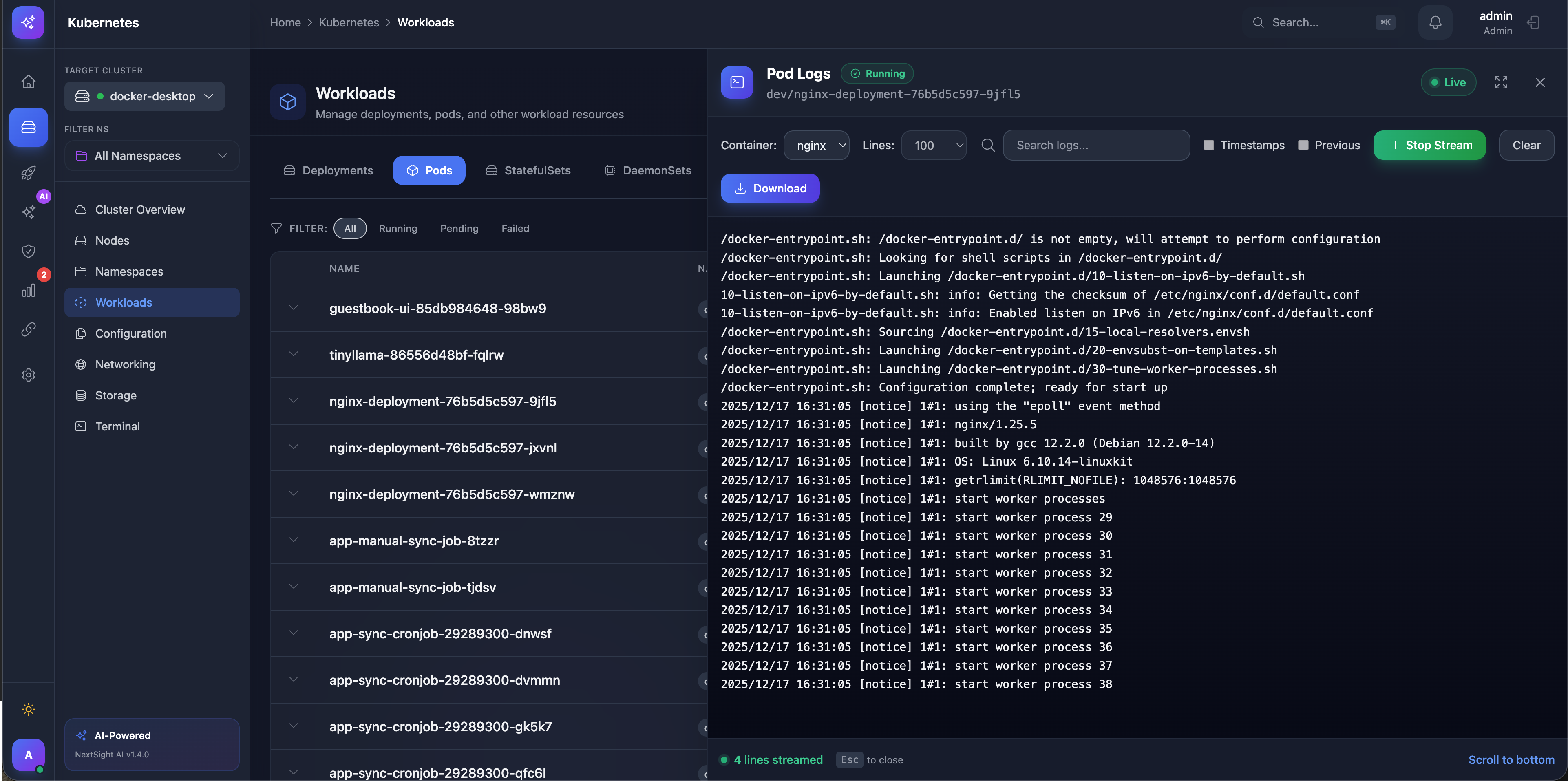Check the Previous container logs option
Screen dimensions: 1568x781
[1304, 145]
